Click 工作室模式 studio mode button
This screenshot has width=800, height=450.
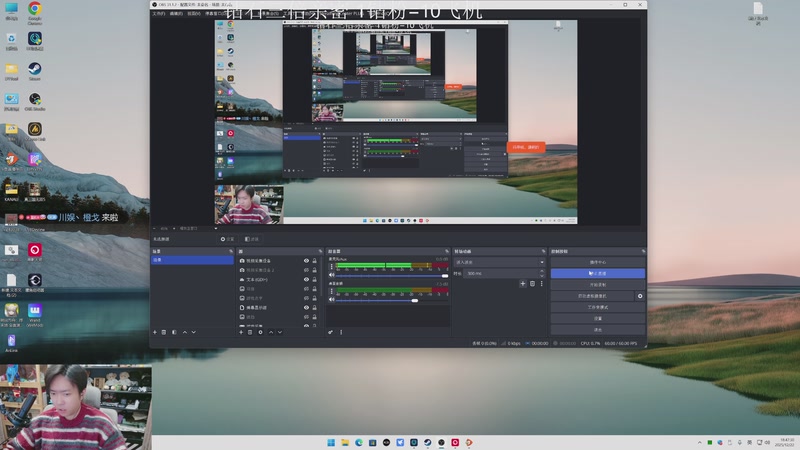click(597, 307)
